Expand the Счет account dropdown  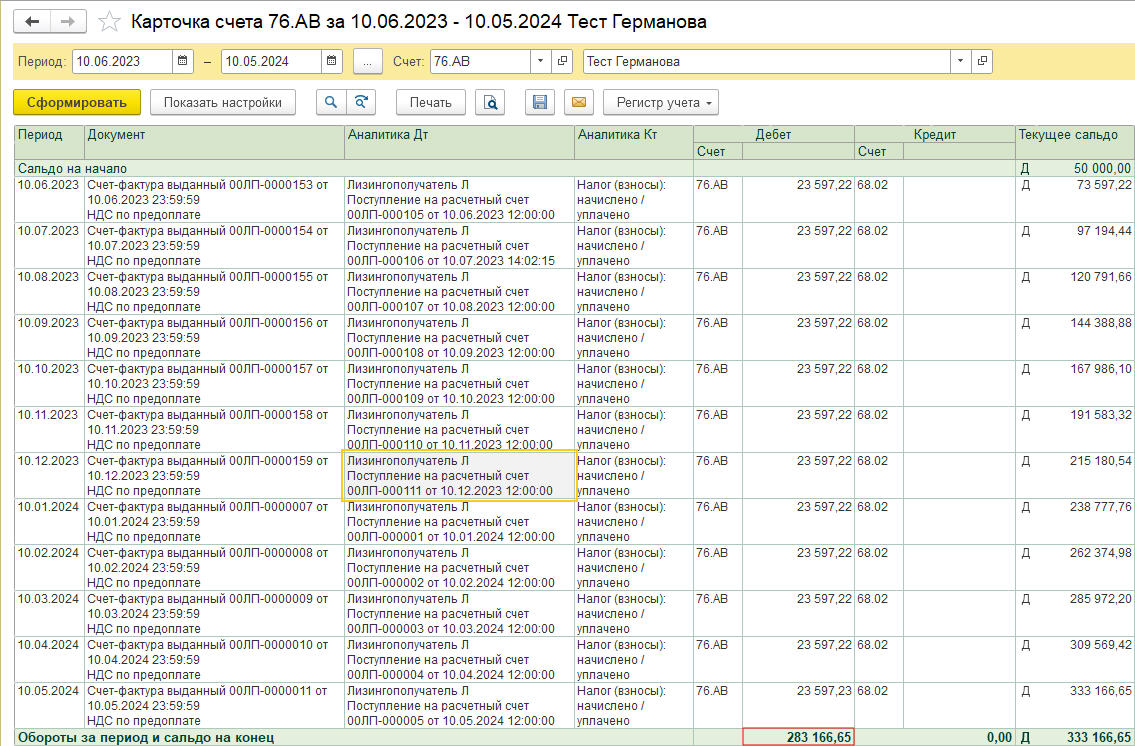[x=540, y=61]
